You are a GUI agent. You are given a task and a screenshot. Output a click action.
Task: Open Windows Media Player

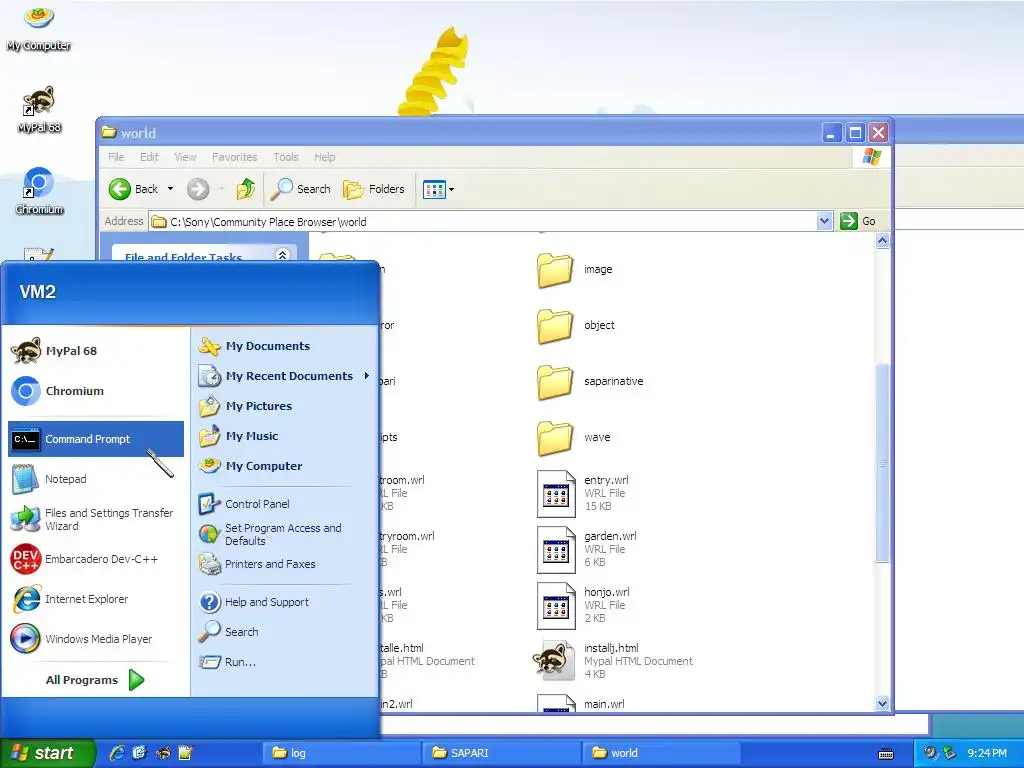95,639
